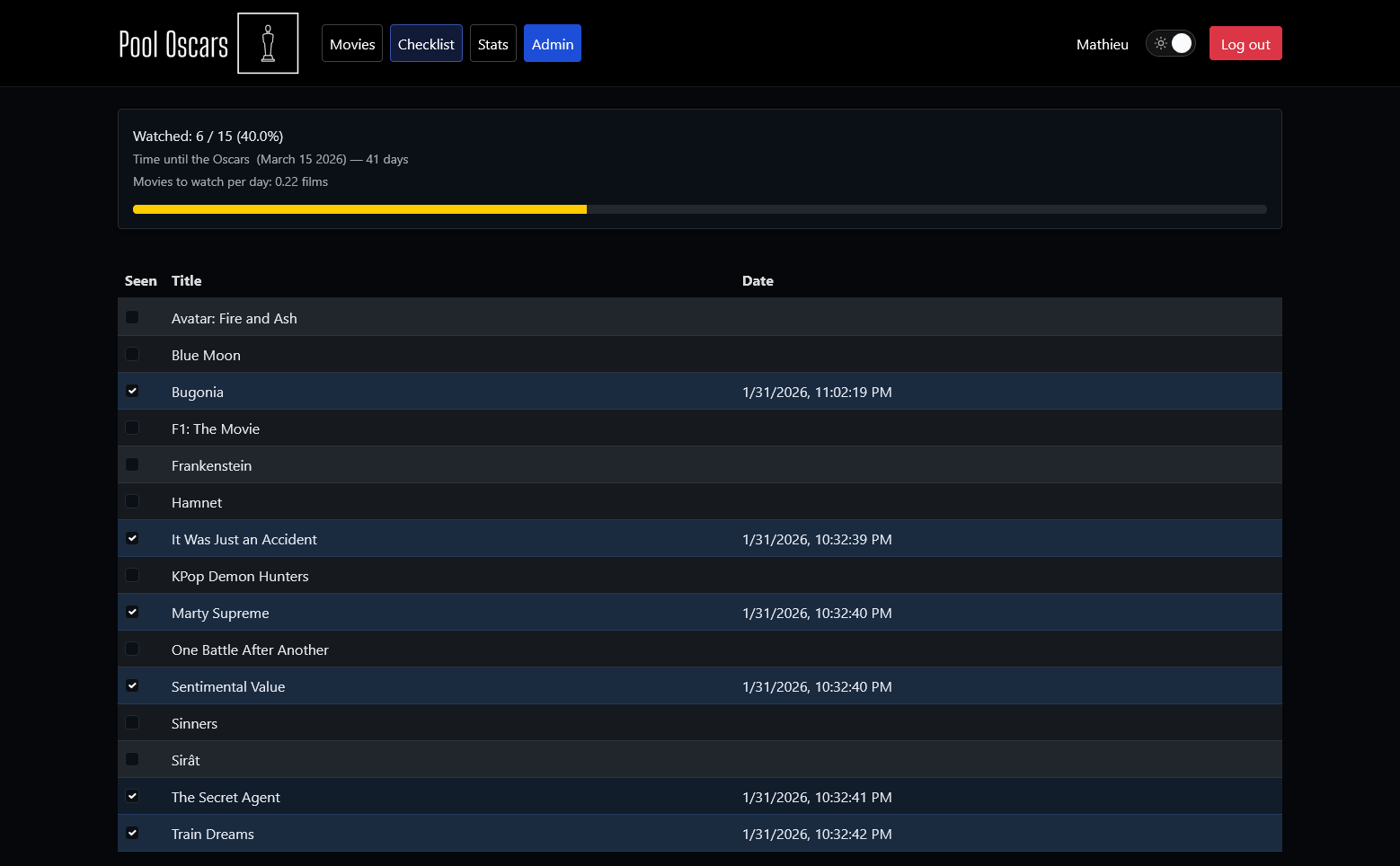The width and height of the screenshot is (1400, 866).
Task: Open the Admin page
Action: [553, 43]
